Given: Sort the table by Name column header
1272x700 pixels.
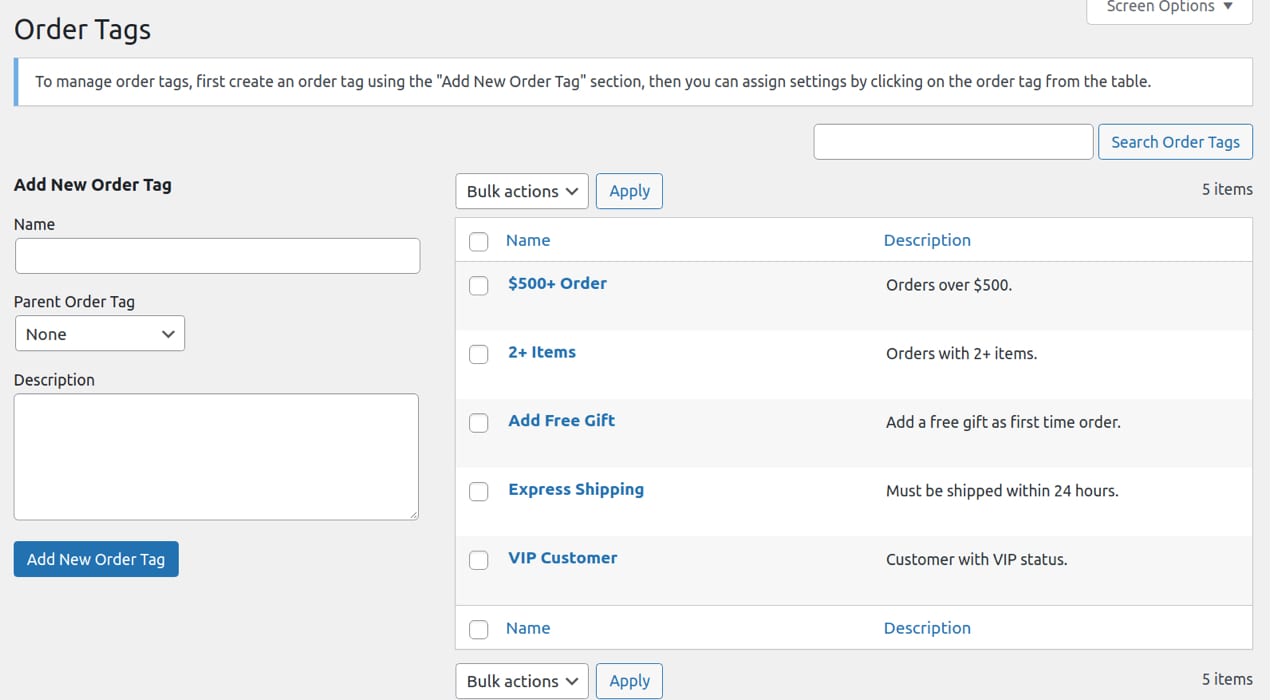Looking at the screenshot, I should 528,240.
